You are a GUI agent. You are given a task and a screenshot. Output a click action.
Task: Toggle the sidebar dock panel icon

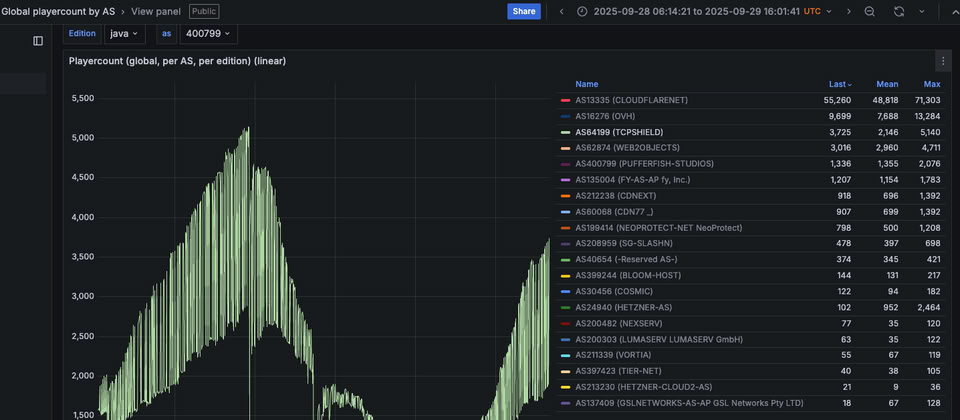[38, 41]
